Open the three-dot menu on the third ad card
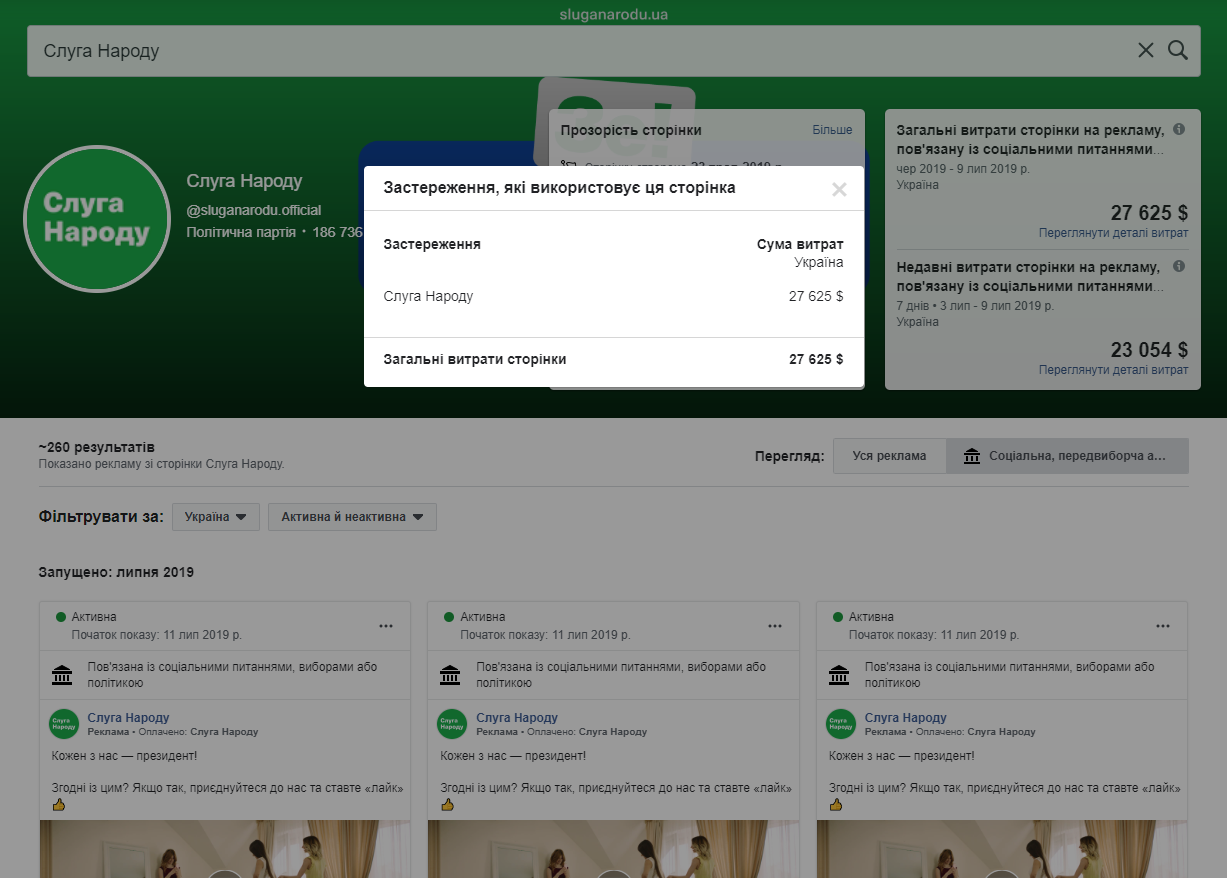This screenshot has height=878, width=1227. tap(1163, 626)
